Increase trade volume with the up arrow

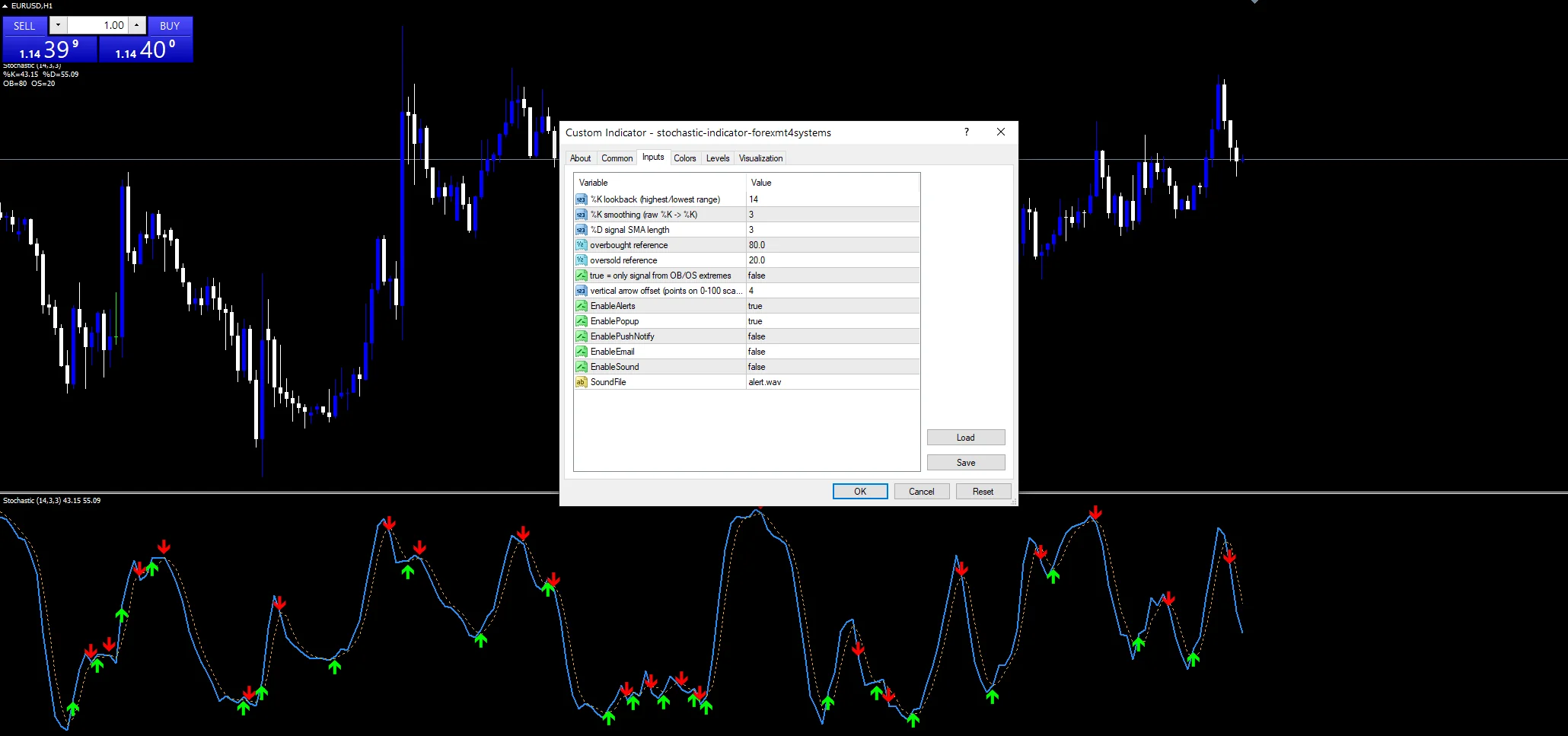136,25
